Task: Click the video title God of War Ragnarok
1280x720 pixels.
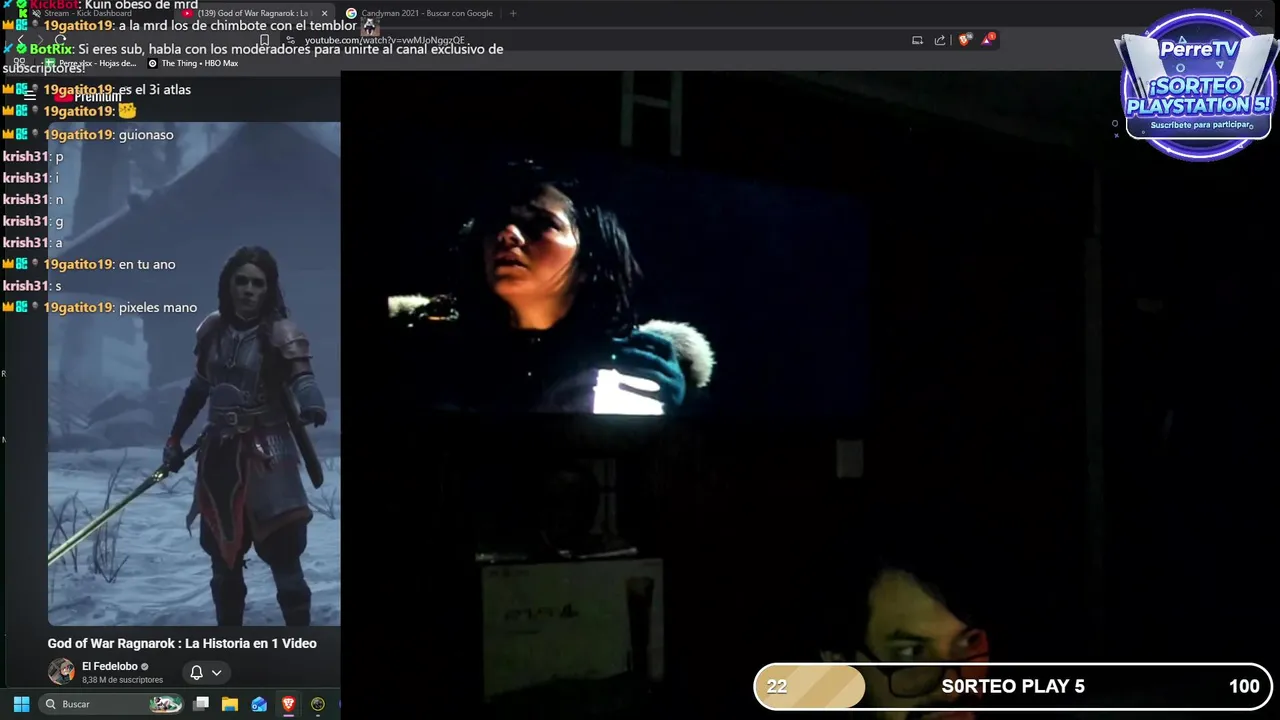Action: click(x=182, y=643)
